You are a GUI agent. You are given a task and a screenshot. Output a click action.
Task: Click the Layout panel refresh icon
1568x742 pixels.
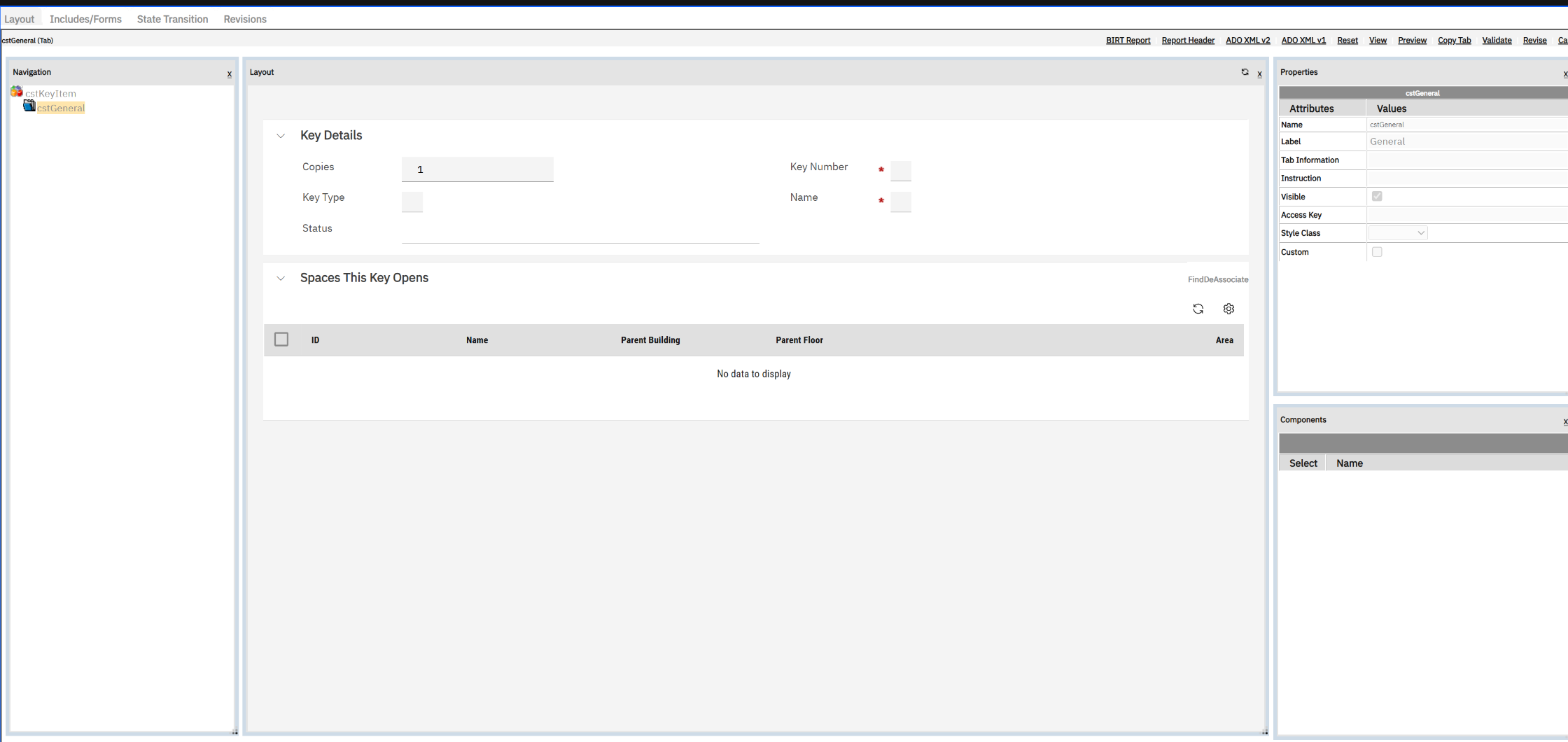pos(1245,72)
